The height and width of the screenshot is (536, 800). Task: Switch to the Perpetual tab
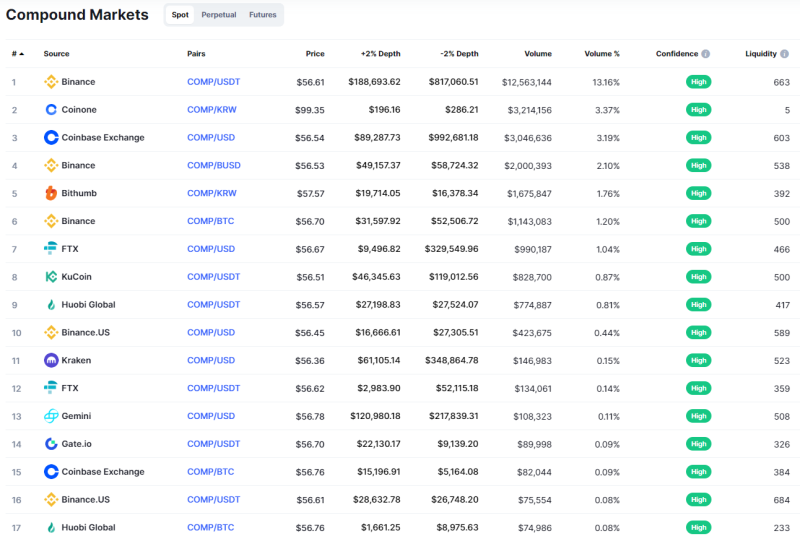pos(219,15)
